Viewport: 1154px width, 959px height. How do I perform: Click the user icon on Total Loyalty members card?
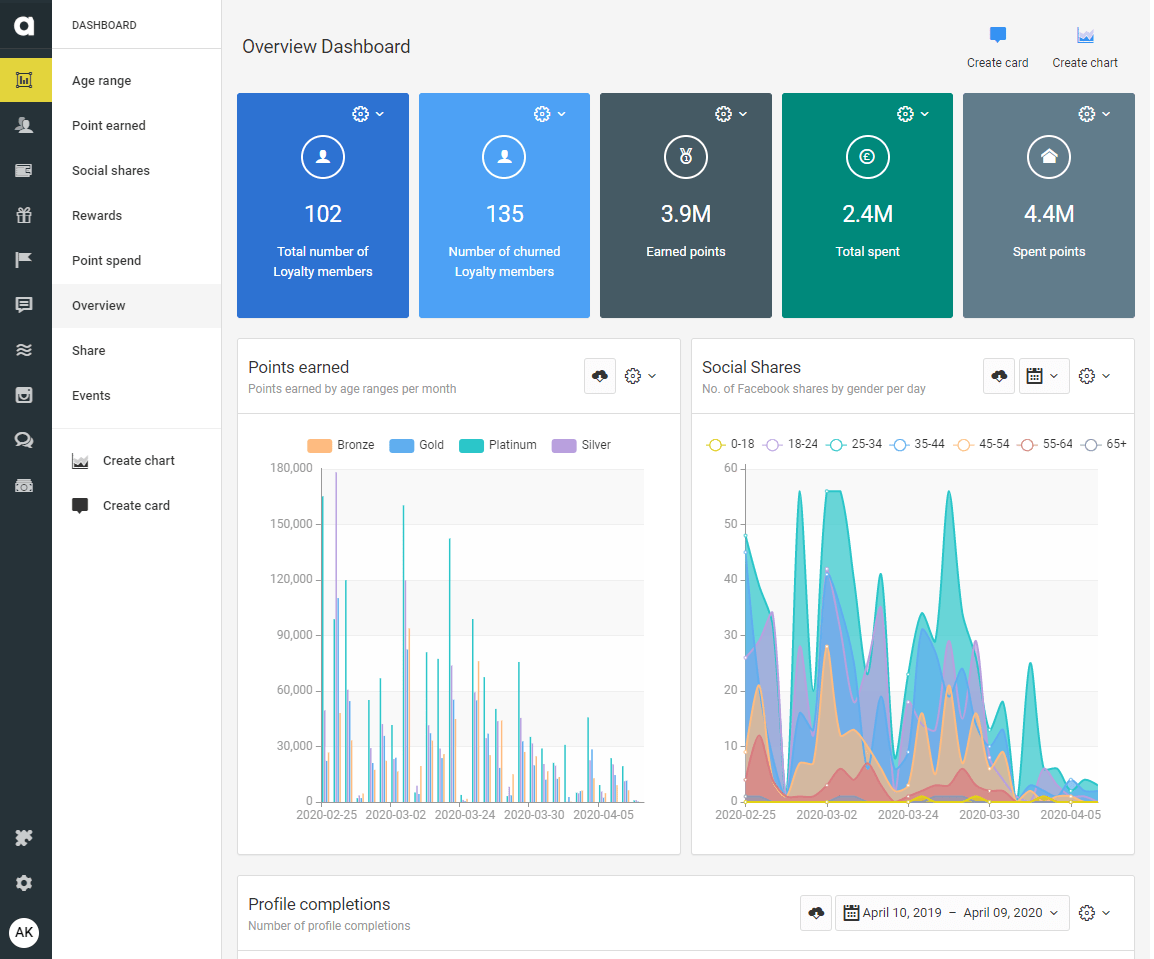tap(322, 157)
